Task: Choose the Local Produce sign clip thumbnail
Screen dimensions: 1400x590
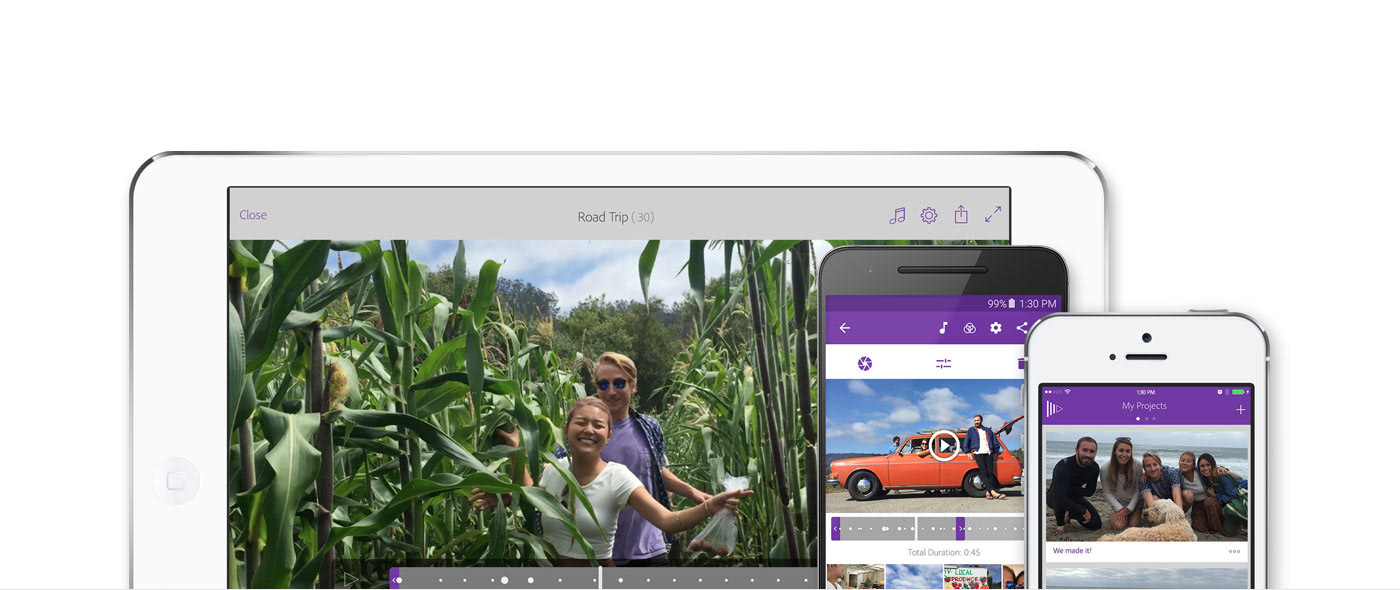Action: pyautogui.click(x=972, y=577)
